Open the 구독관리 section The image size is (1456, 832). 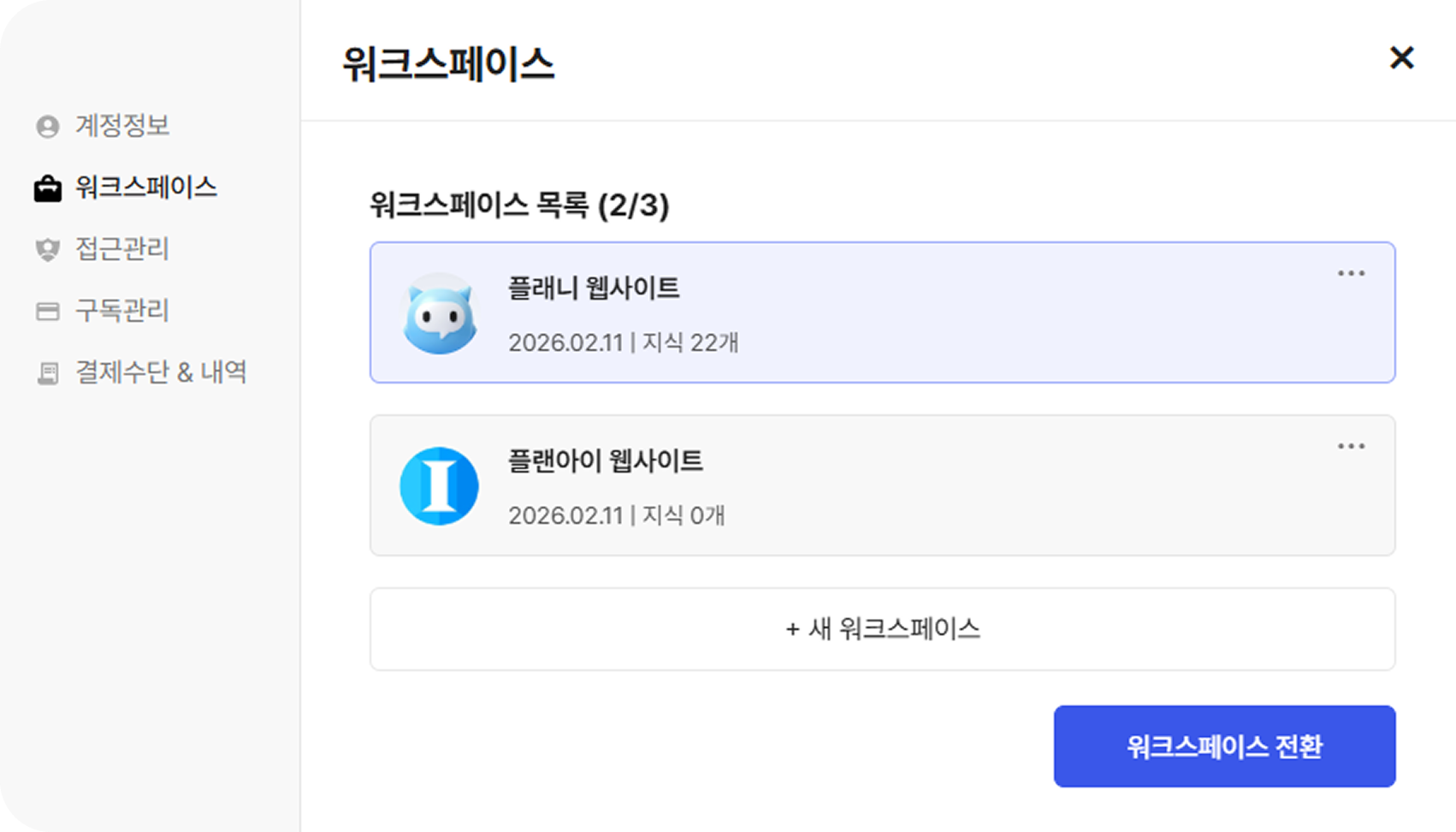[x=122, y=311]
